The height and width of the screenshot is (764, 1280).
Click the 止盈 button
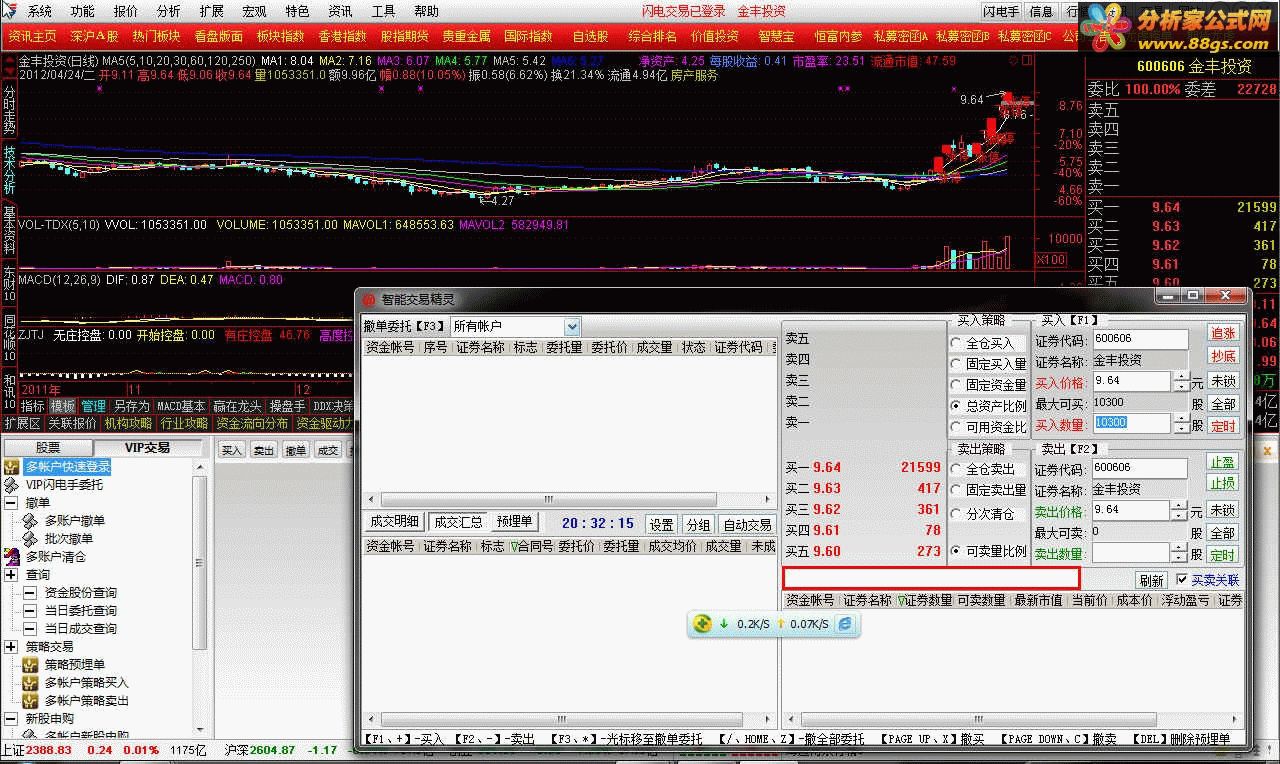click(x=1223, y=463)
